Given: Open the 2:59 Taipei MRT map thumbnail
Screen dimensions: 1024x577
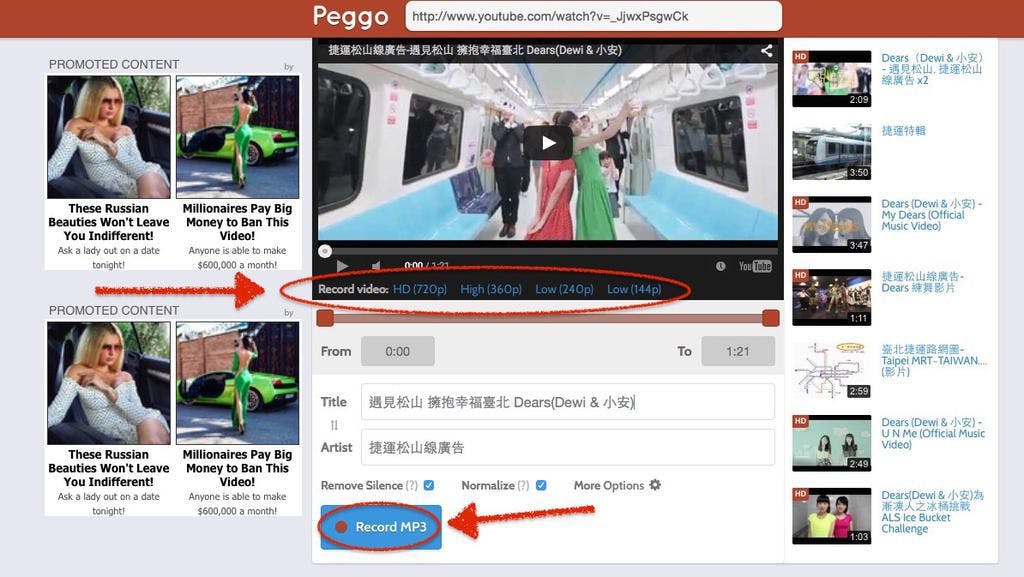Looking at the screenshot, I should (x=831, y=370).
